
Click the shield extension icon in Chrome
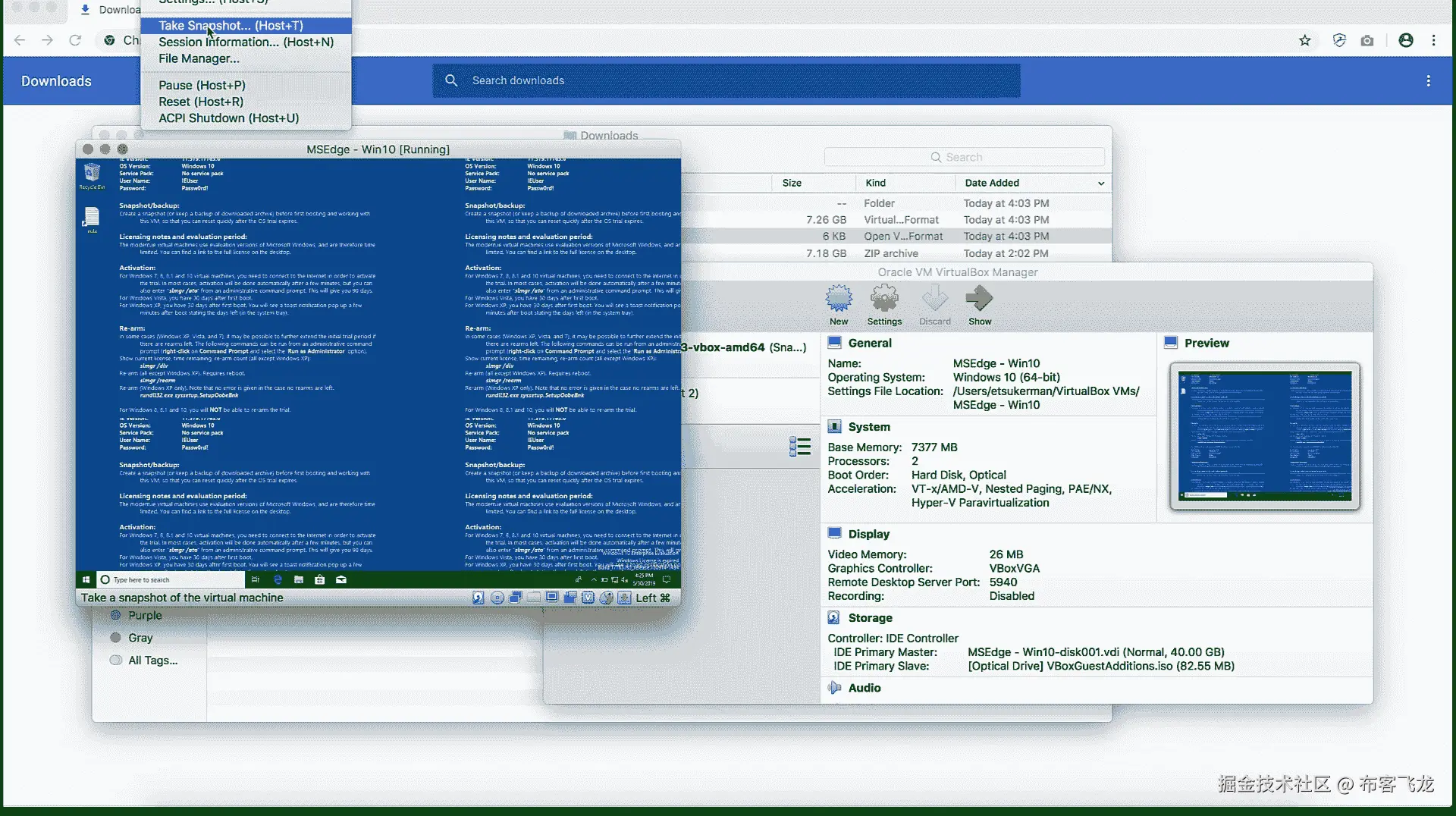pos(1339,40)
